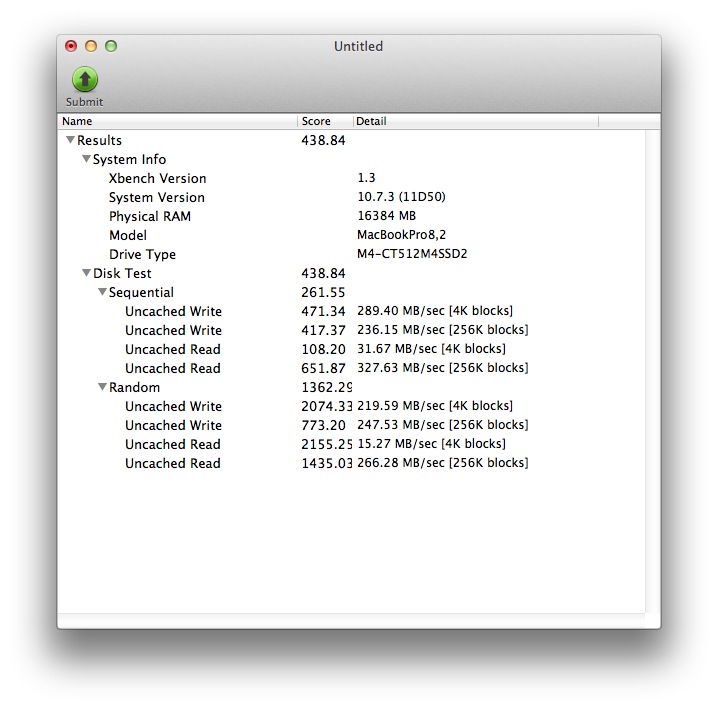The image size is (718, 708).
Task: Minimize the window using yellow button
Action: pos(91,46)
